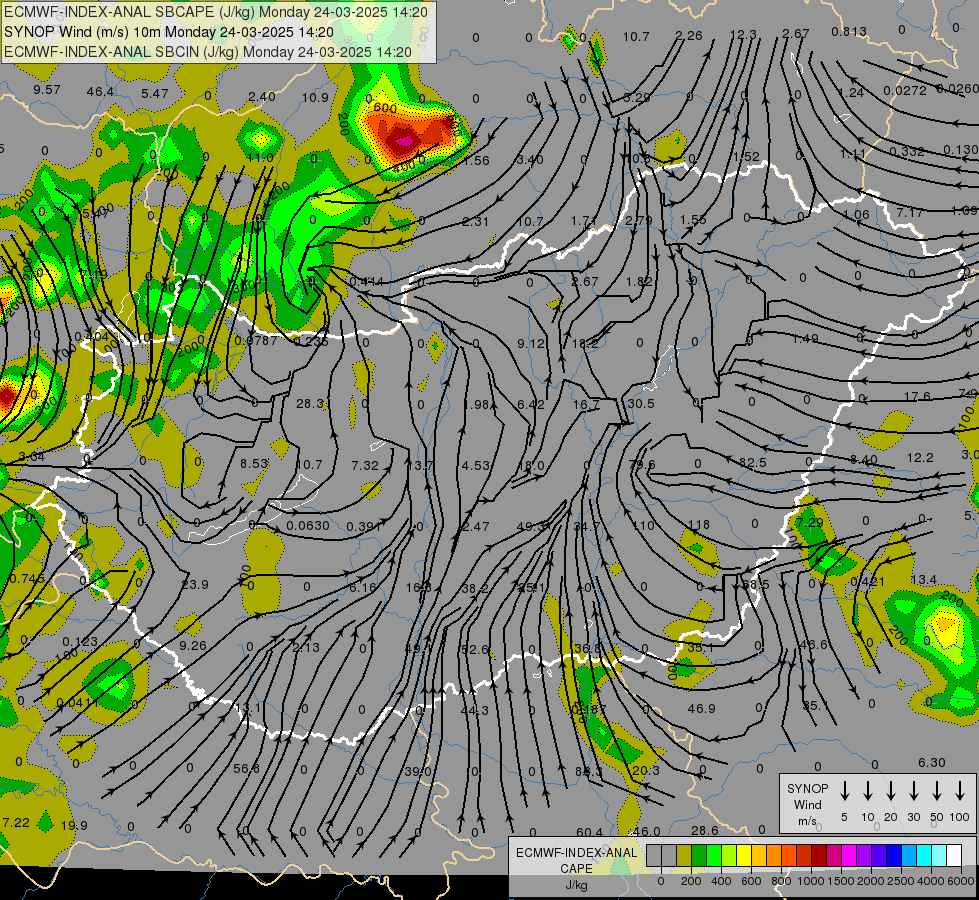Click the 7.22 value at bottom left
The image size is (979, 900).
[16, 823]
